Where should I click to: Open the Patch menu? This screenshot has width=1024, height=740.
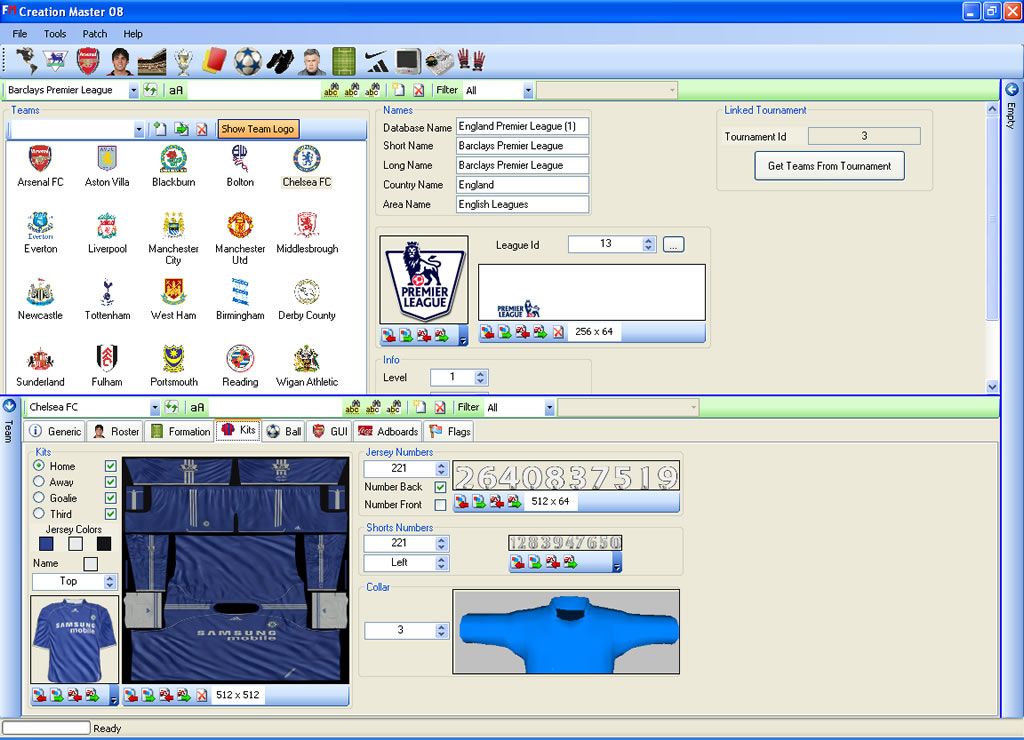(x=95, y=34)
